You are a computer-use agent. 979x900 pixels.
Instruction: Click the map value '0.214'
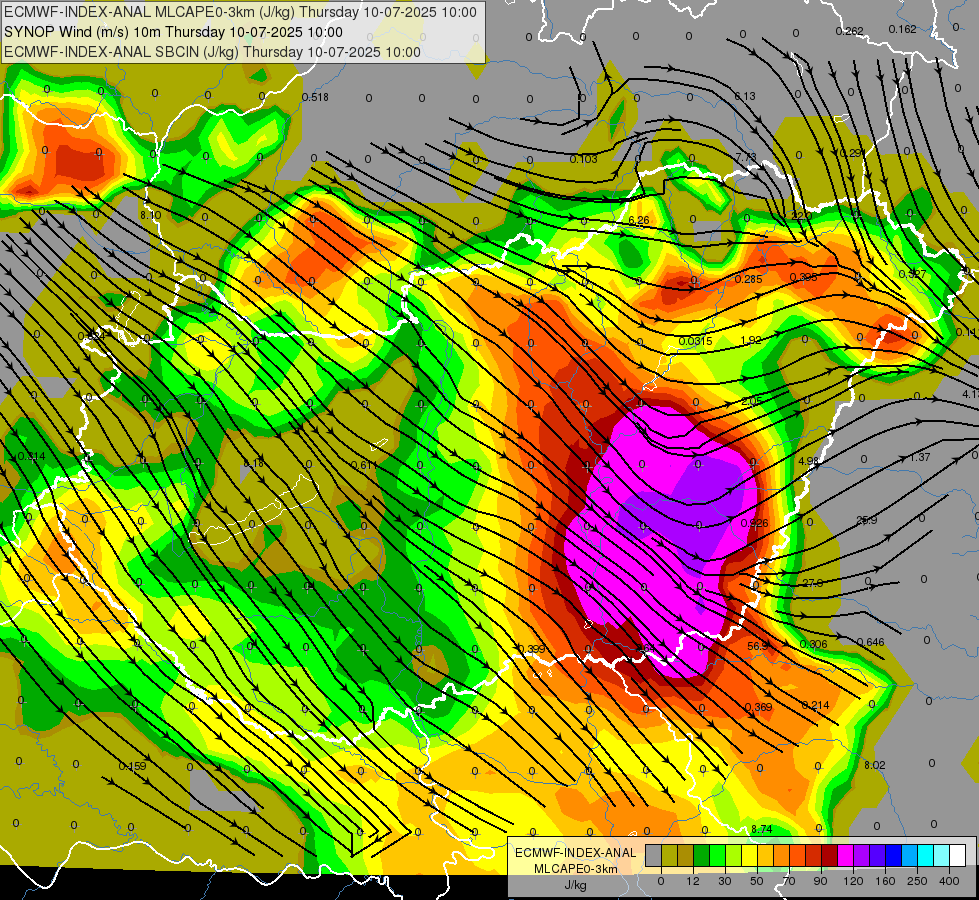click(x=815, y=705)
